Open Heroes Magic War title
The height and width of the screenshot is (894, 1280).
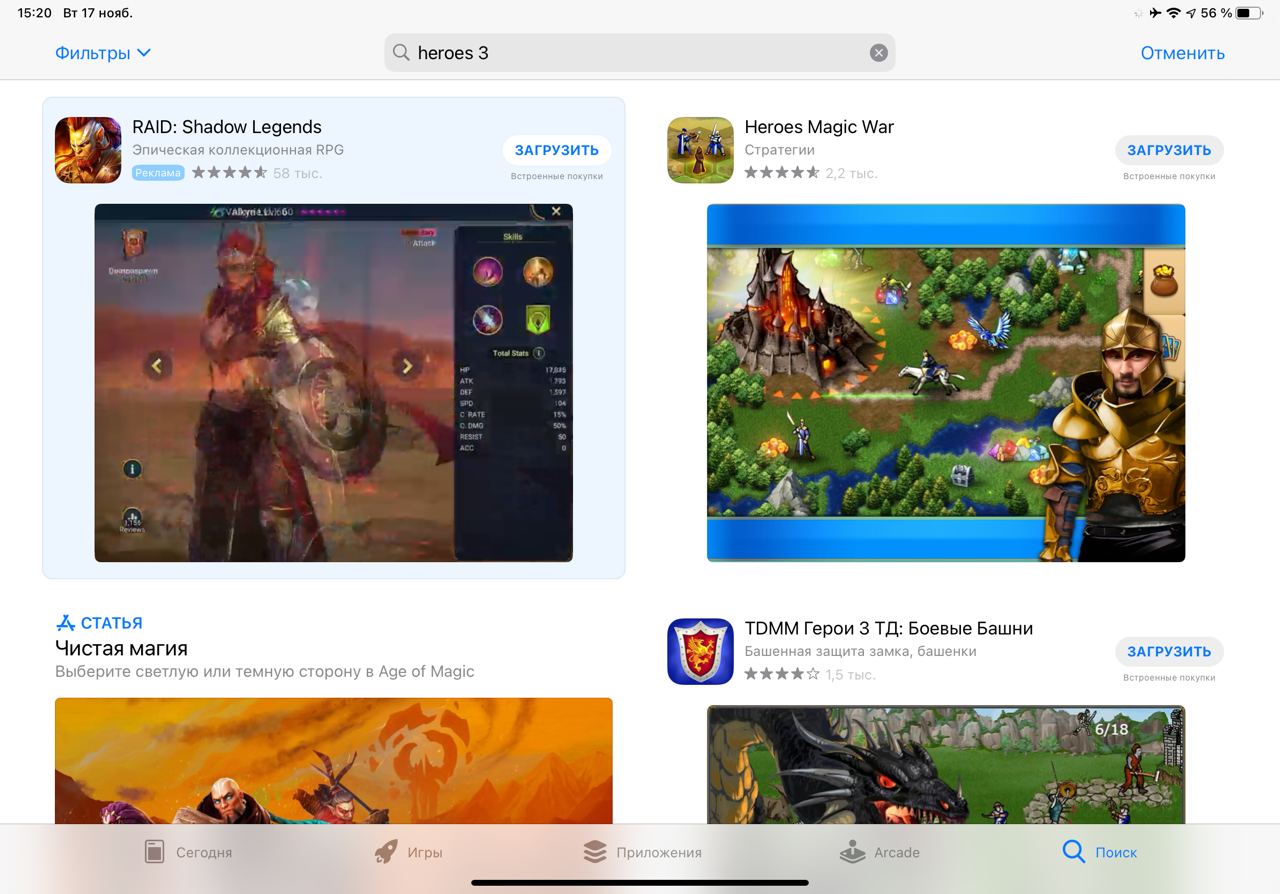point(819,127)
